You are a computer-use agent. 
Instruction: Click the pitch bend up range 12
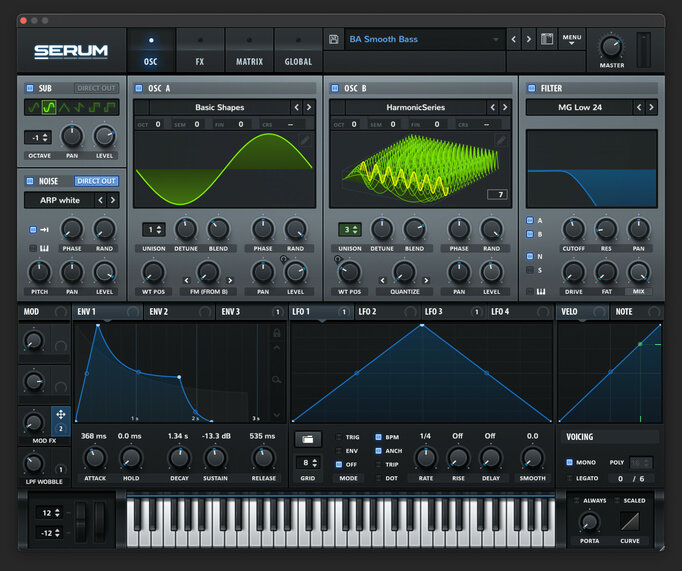50,513
